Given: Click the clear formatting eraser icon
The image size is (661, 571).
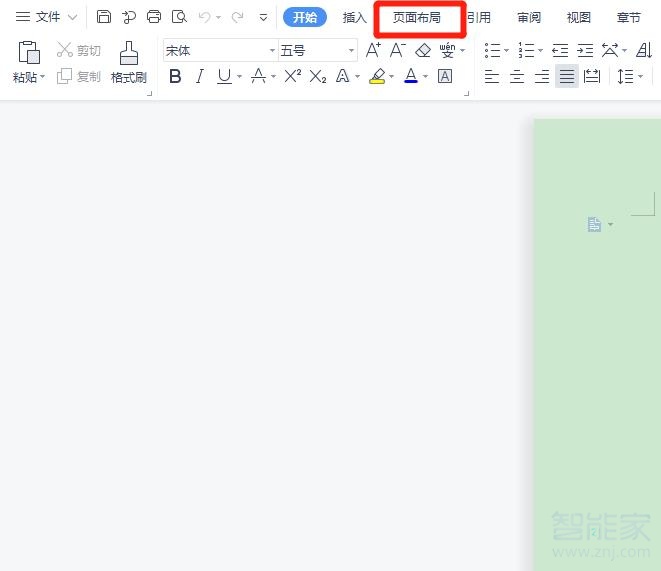Looking at the screenshot, I should [422, 50].
